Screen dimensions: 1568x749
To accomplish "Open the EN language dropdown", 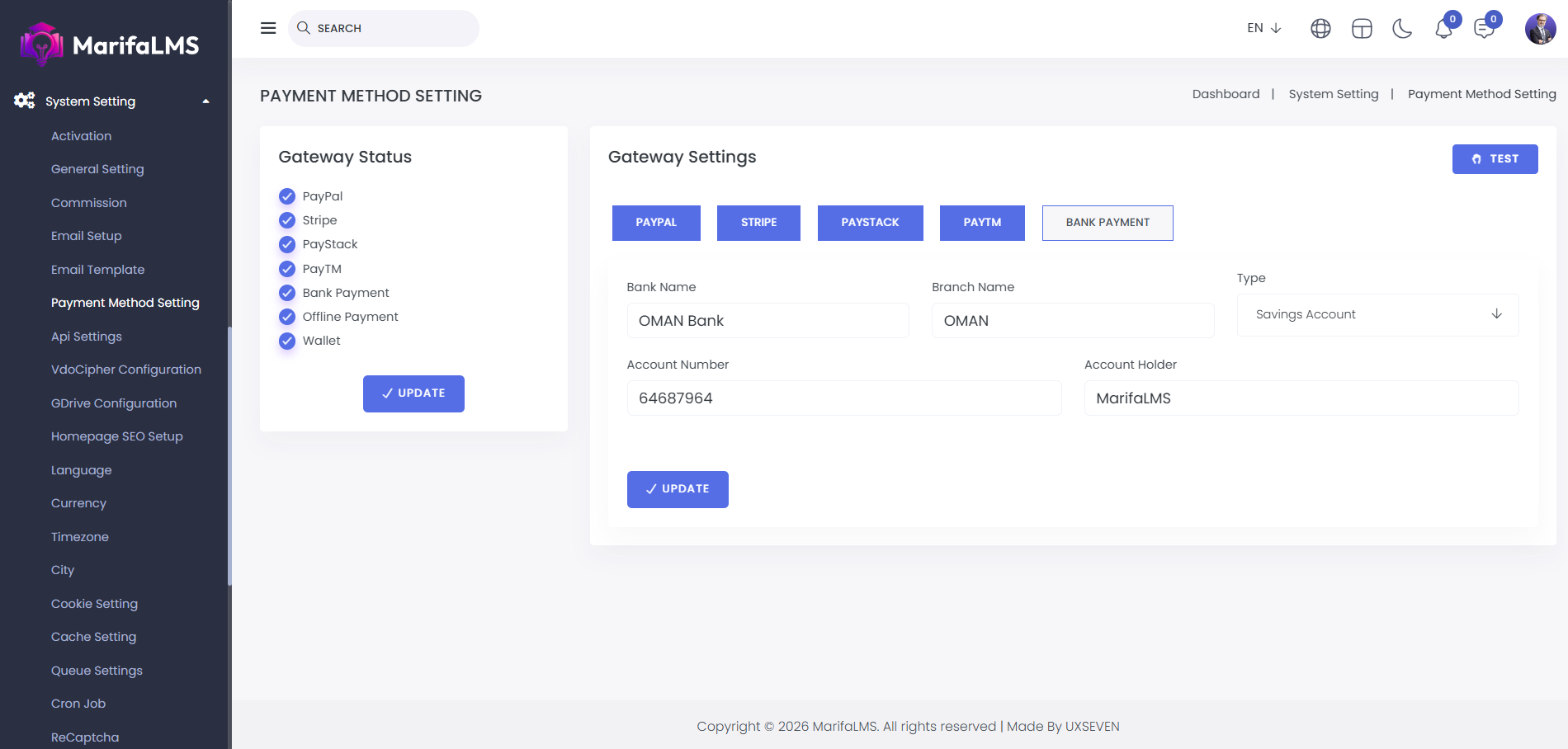I will 1263,28.
